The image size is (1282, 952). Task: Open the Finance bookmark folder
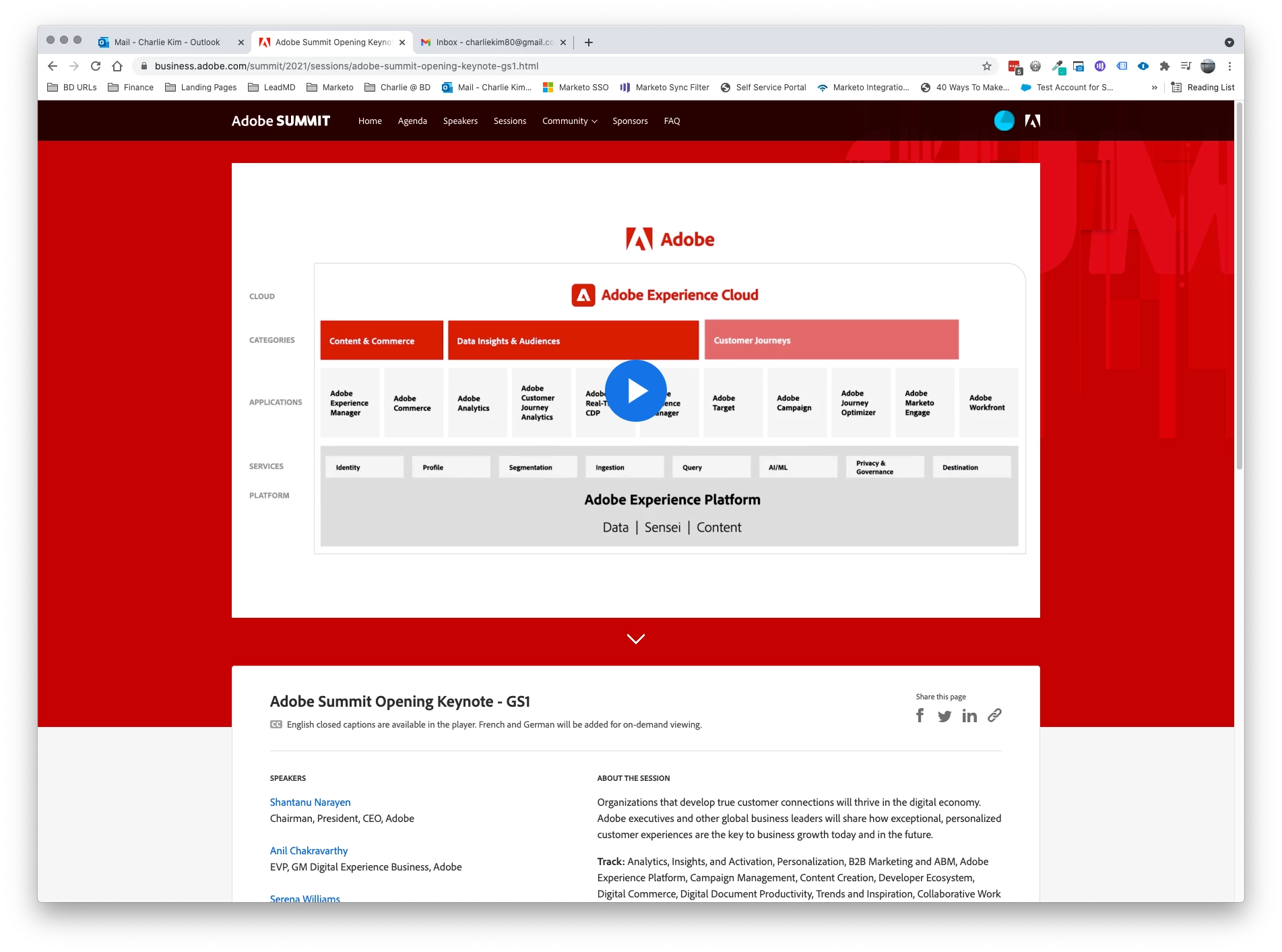131,88
